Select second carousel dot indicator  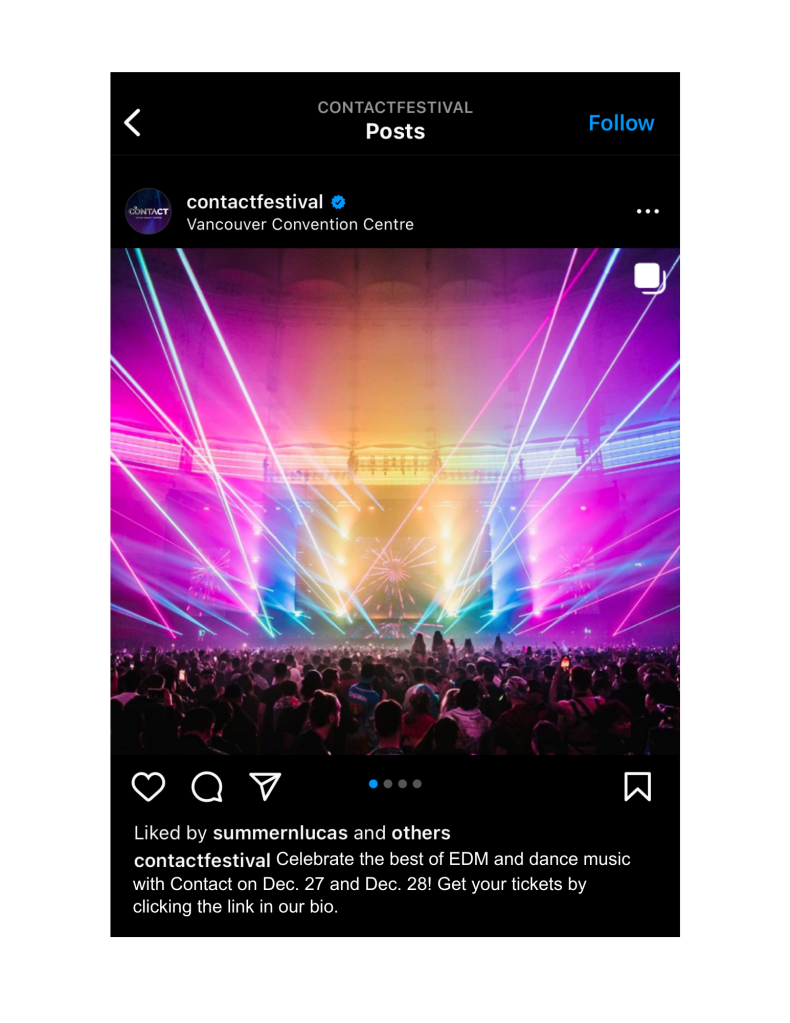click(388, 784)
